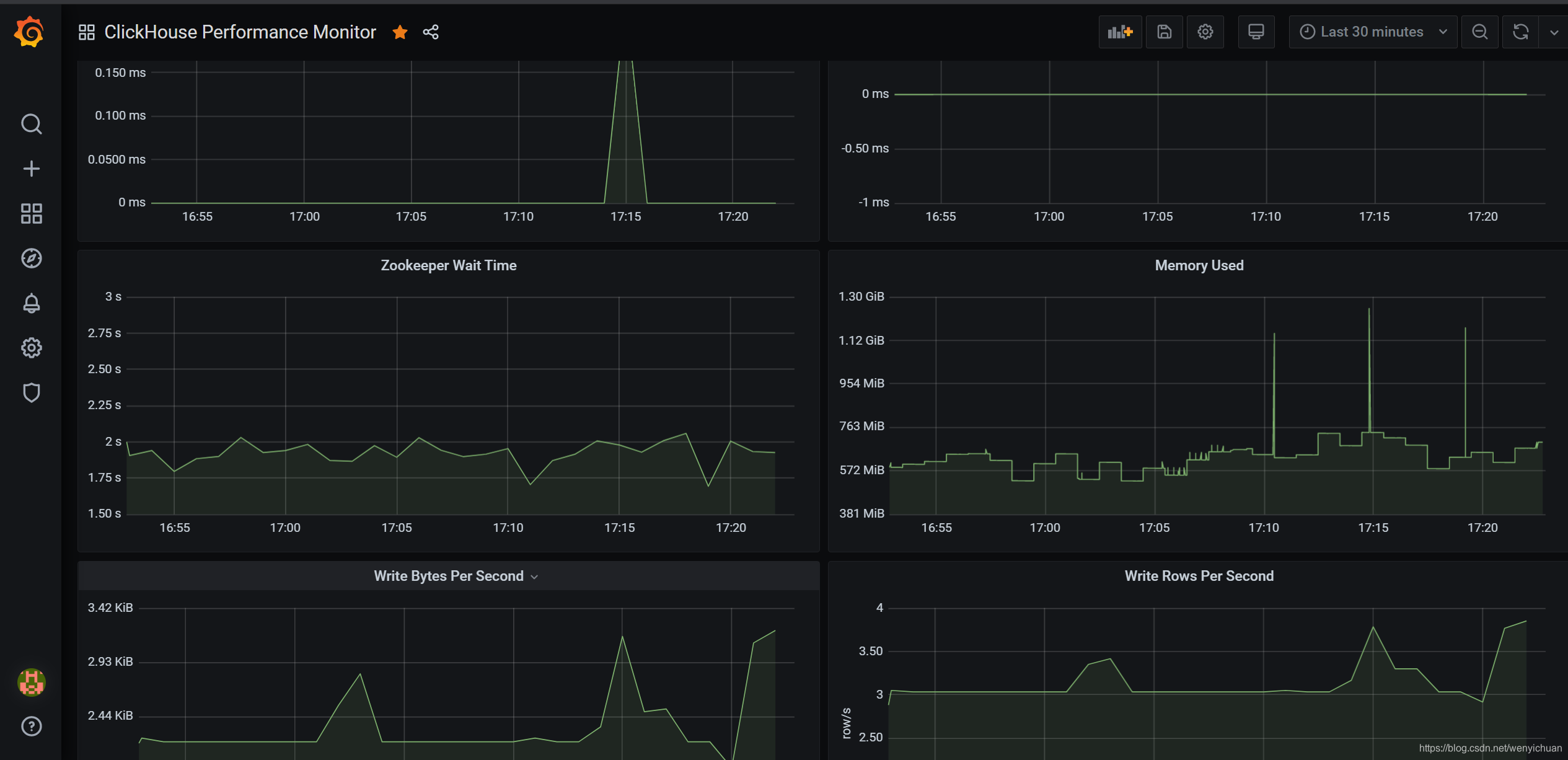Open the Alerting bell icon
Viewport: 1568px width, 760px height.
(31, 303)
